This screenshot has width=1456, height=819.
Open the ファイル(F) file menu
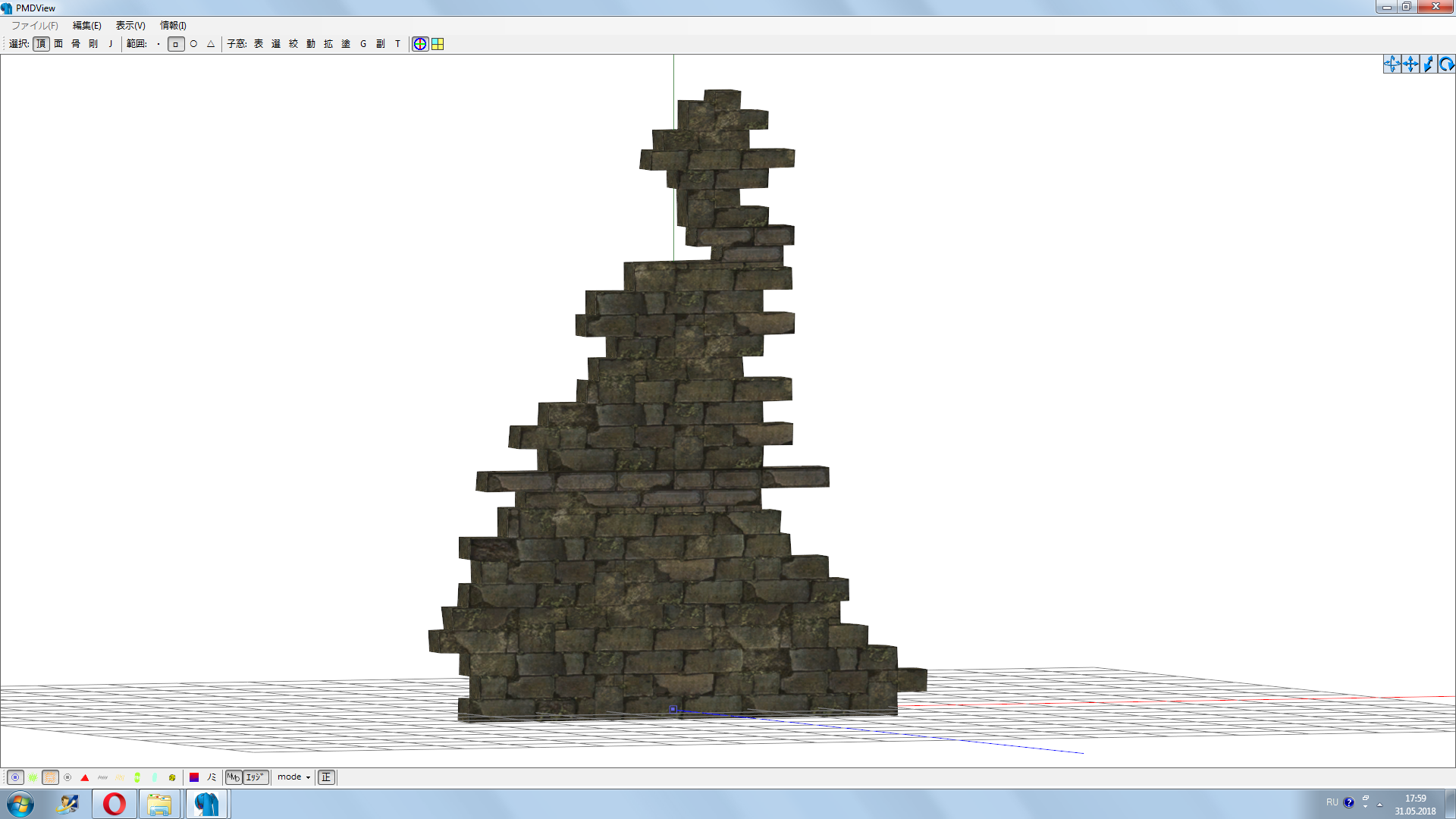[34, 26]
